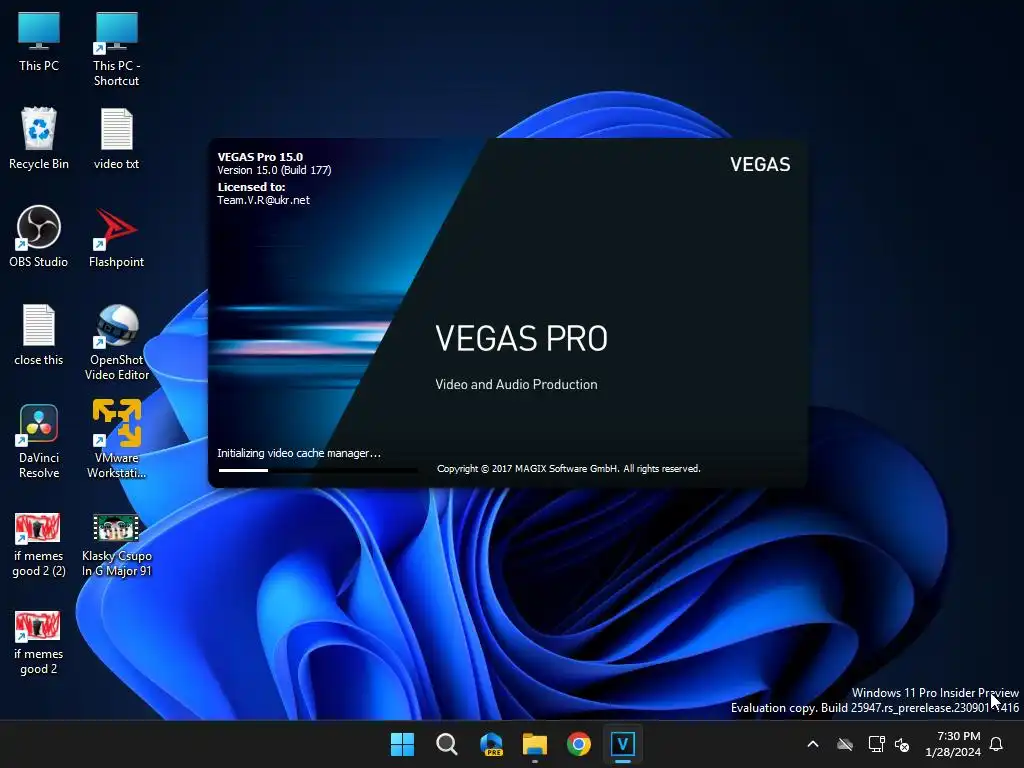The height and width of the screenshot is (768, 1024).
Task: Launch Microsoft Edge PRE from taskbar
Action: 491,744
